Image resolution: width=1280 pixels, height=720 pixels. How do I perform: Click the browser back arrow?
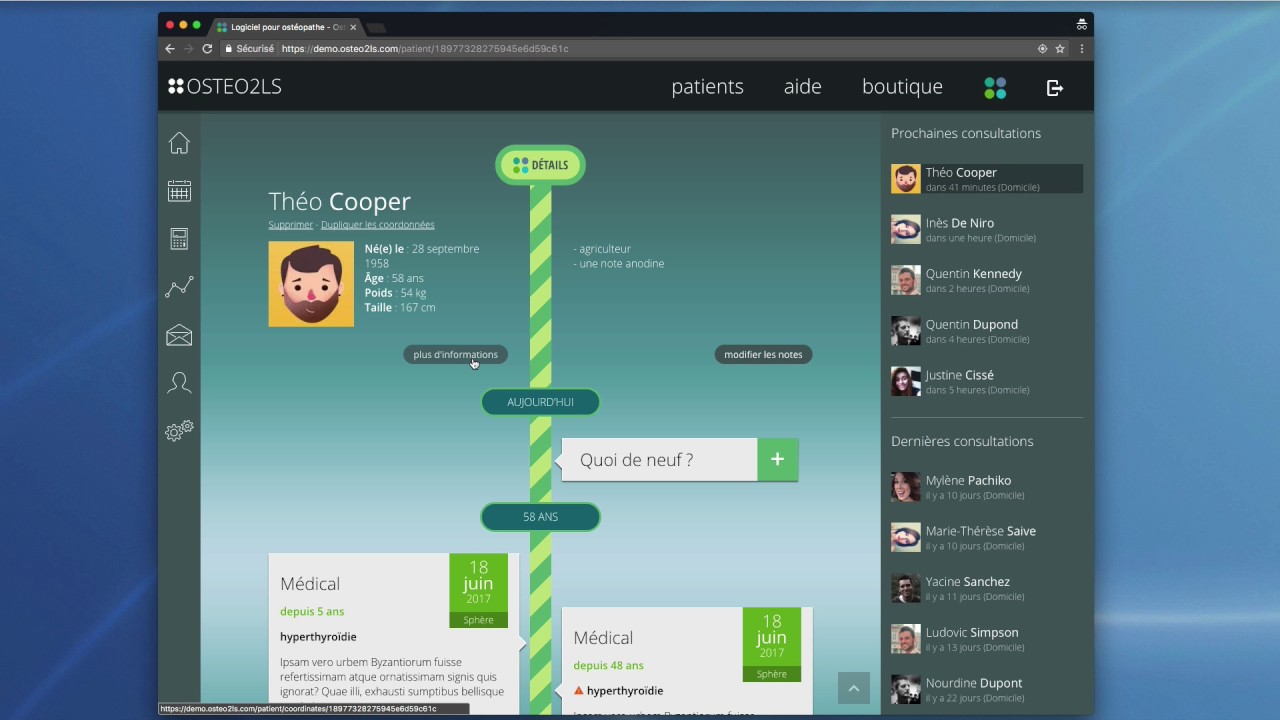(170, 48)
